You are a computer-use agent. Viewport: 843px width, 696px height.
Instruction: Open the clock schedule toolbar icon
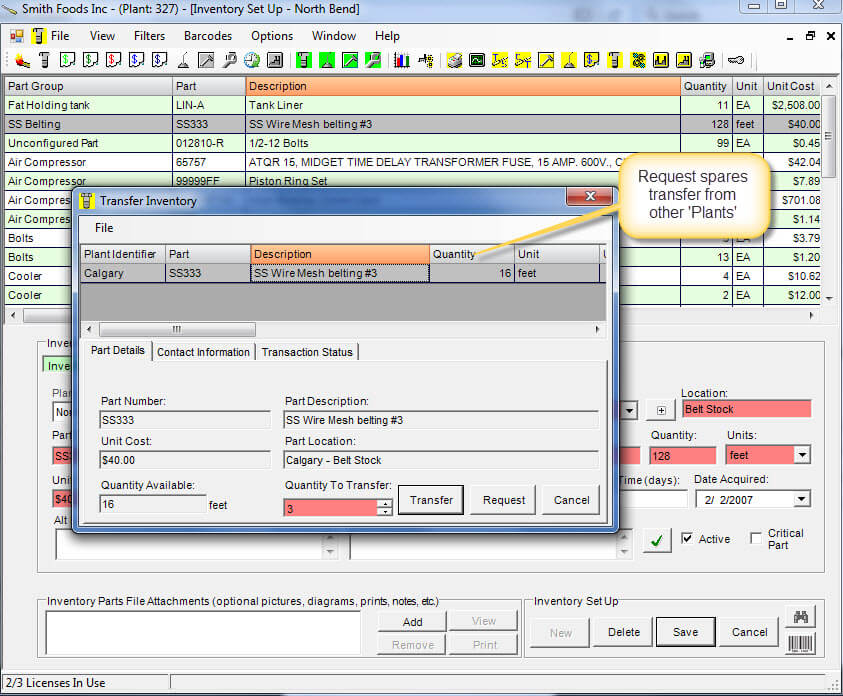tap(252, 60)
